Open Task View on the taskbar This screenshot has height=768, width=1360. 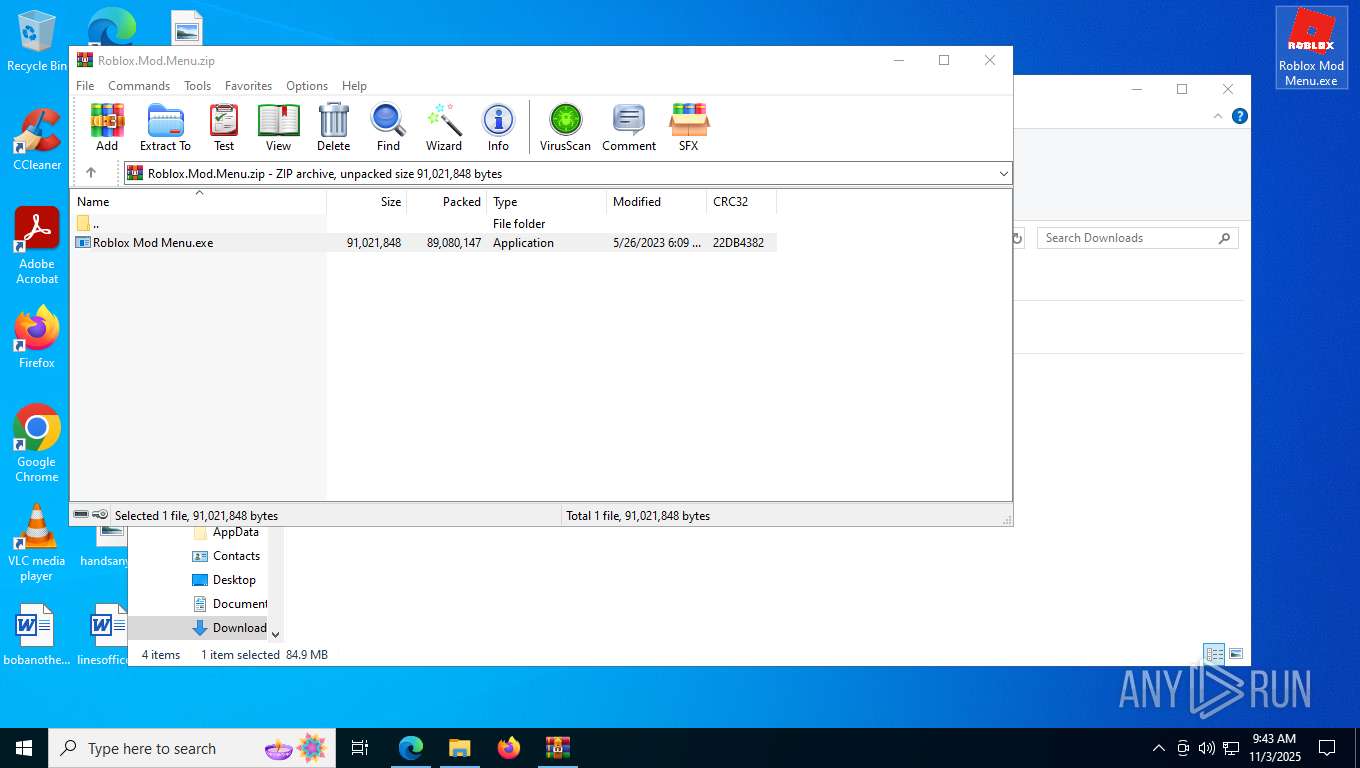click(x=360, y=748)
